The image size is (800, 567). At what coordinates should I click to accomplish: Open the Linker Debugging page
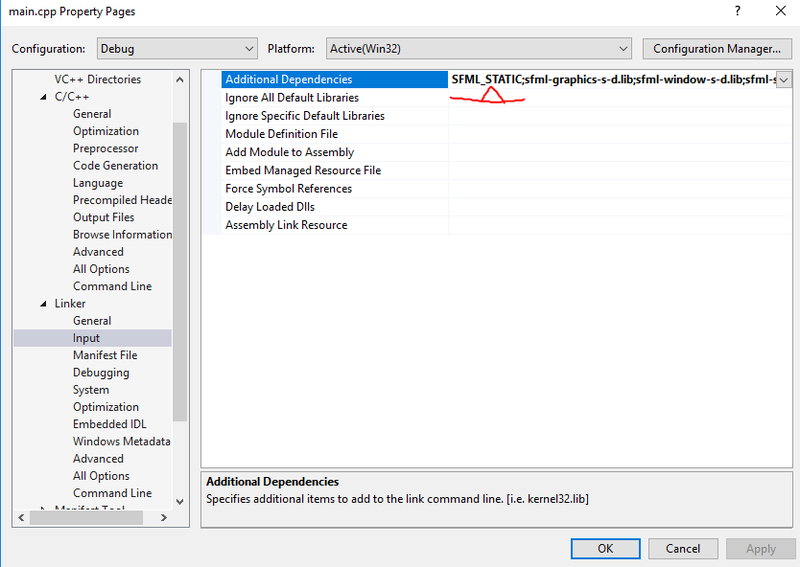101,373
